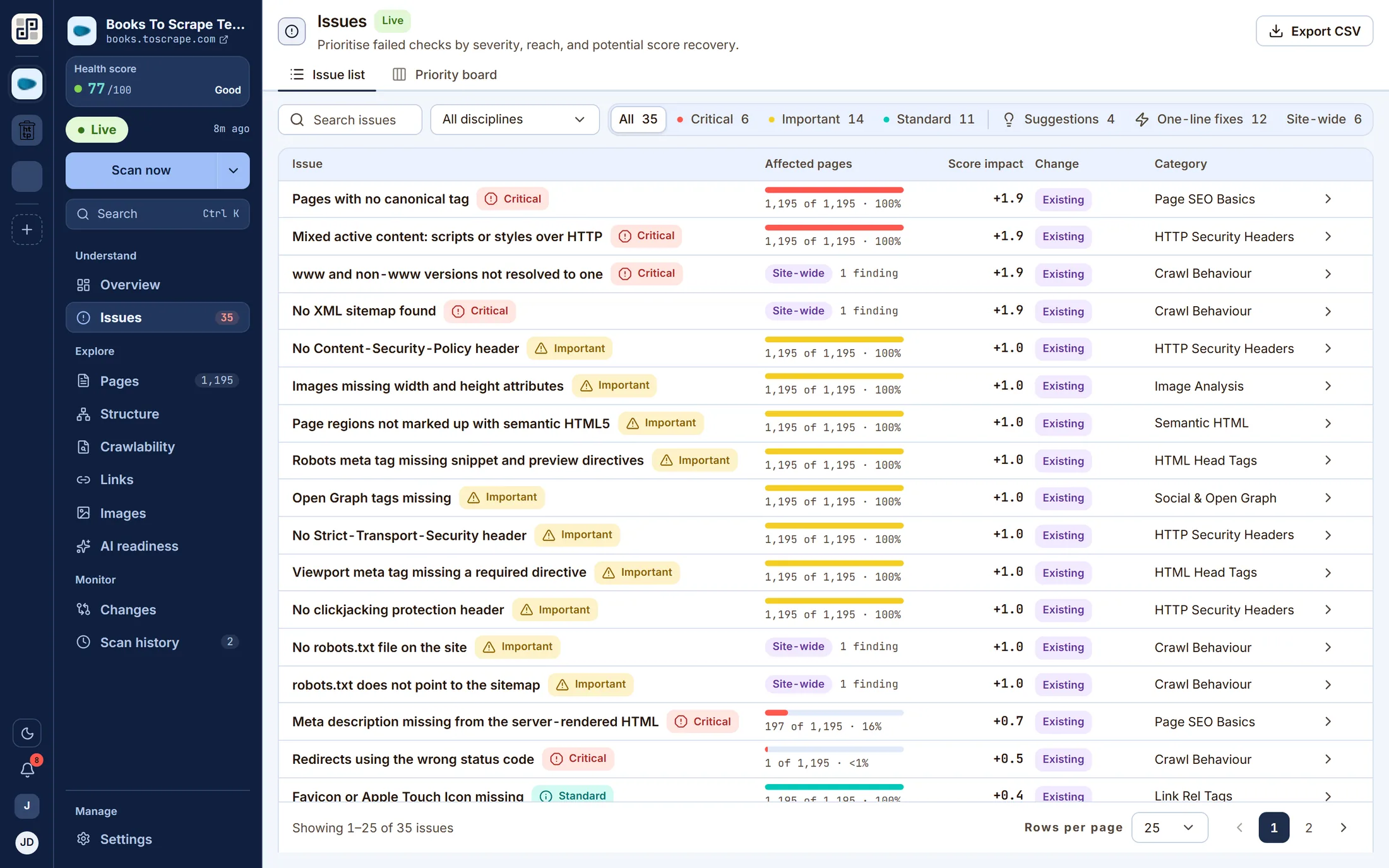Click the Live status pill in the sidebar
The height and width of the screenshot is (868, 1389).
tap(97, 129)
